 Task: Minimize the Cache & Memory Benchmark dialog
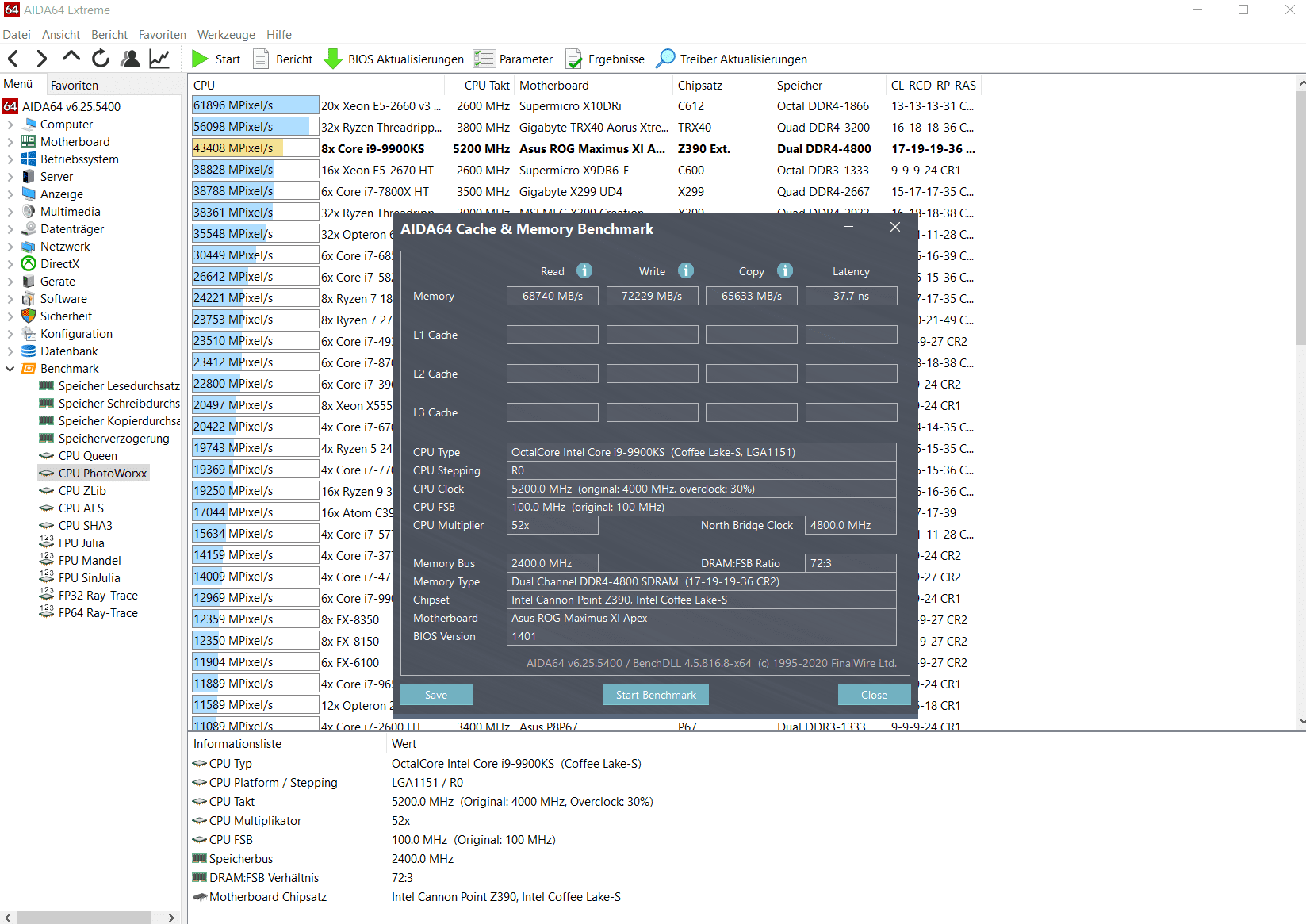click(x=848, y=228)
